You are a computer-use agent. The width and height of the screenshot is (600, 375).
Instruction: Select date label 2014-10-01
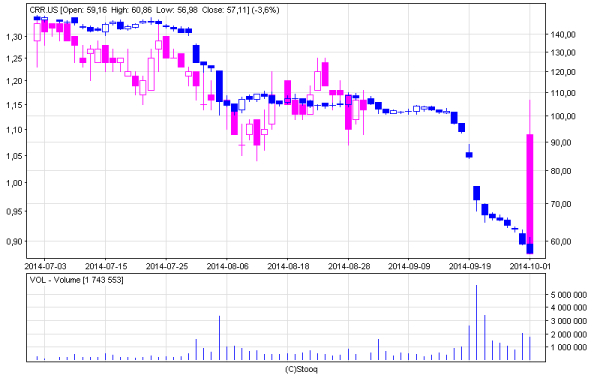[530, 266]
